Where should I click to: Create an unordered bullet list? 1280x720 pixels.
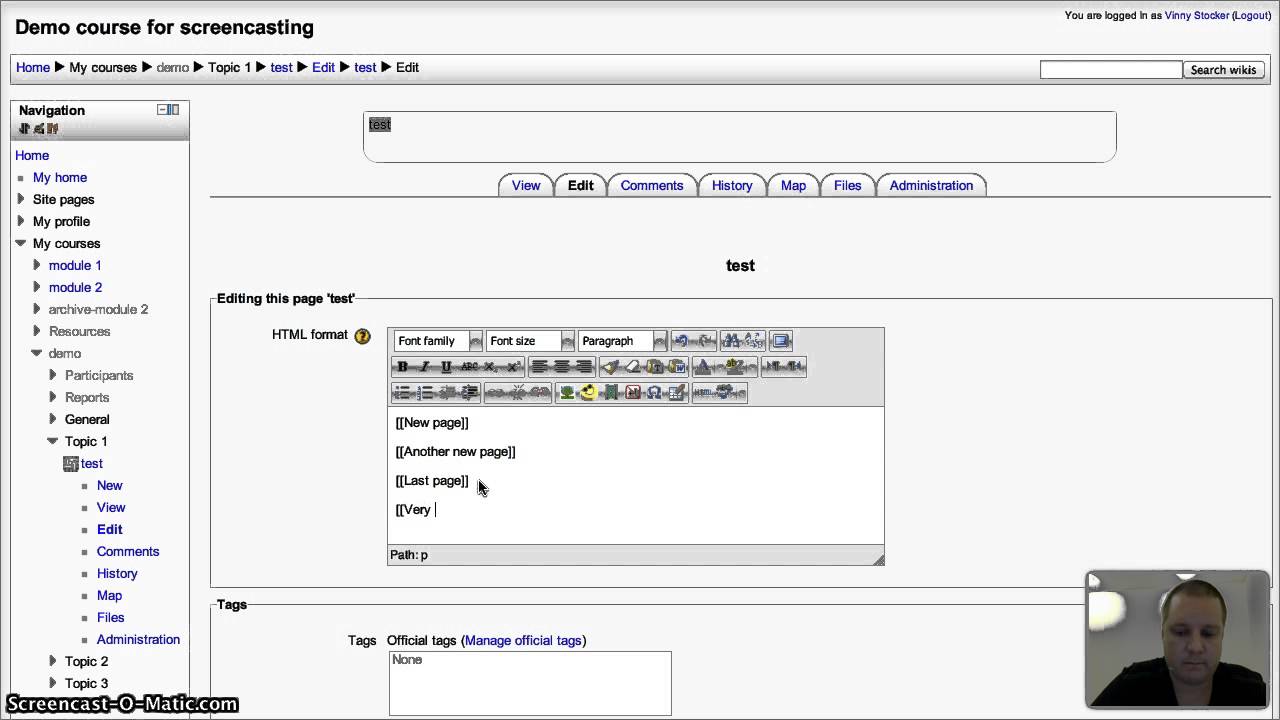coord(402,392)
